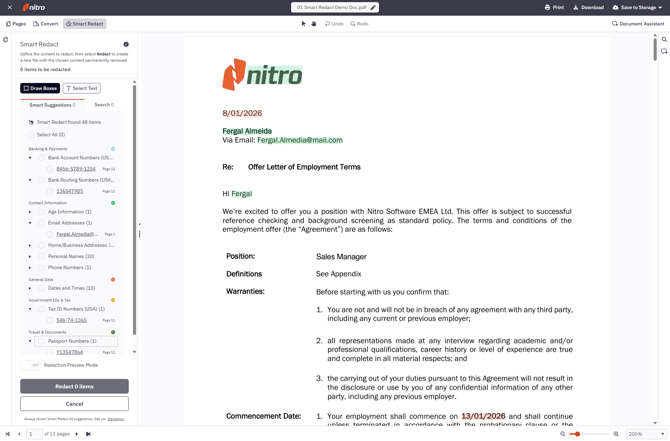Adjust the zoom slider handle
This screenshot has width=670, height=441.
click(577, 434)
